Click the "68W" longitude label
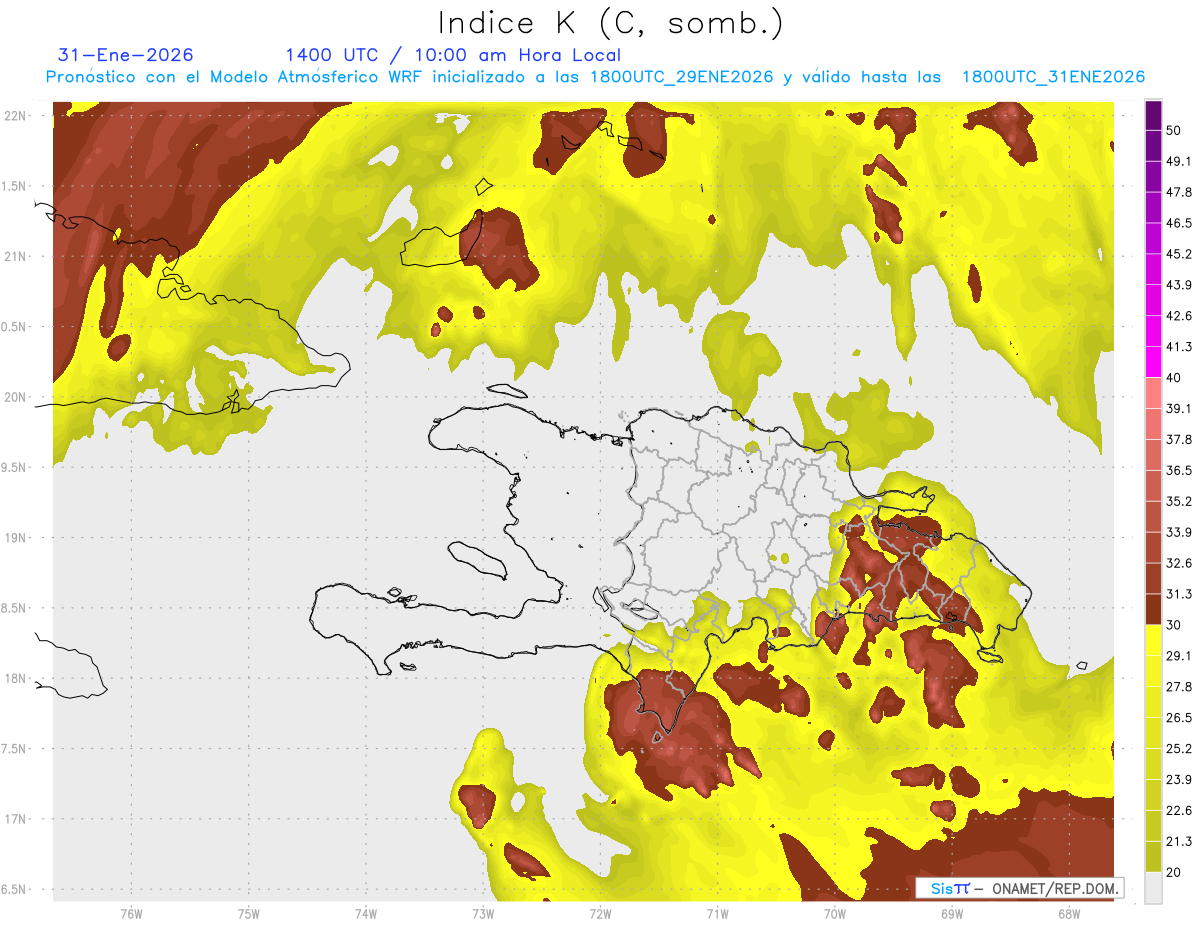Image resolution: width=1200 pixels, height=927 pixels. tap(1069, 913)
